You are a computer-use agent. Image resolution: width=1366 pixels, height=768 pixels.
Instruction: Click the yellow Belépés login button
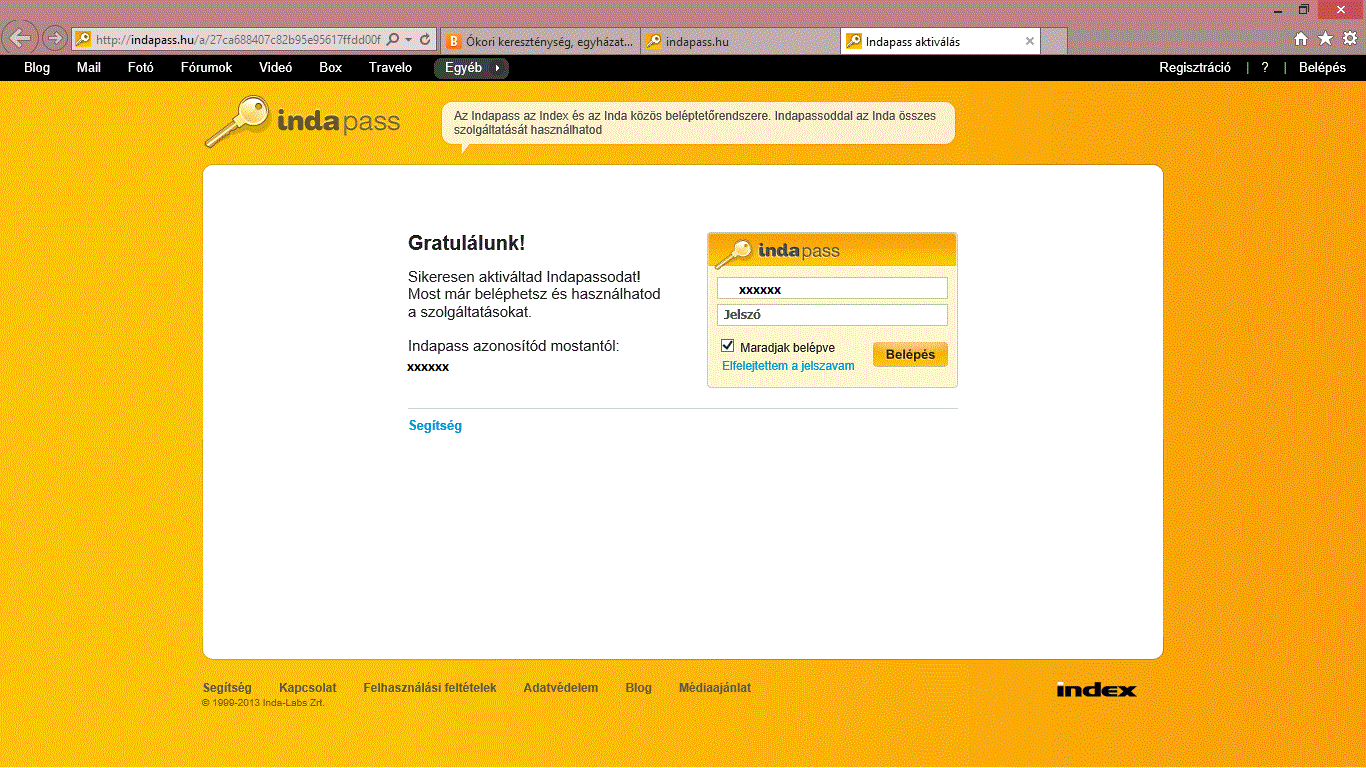[x=910, y=354]
